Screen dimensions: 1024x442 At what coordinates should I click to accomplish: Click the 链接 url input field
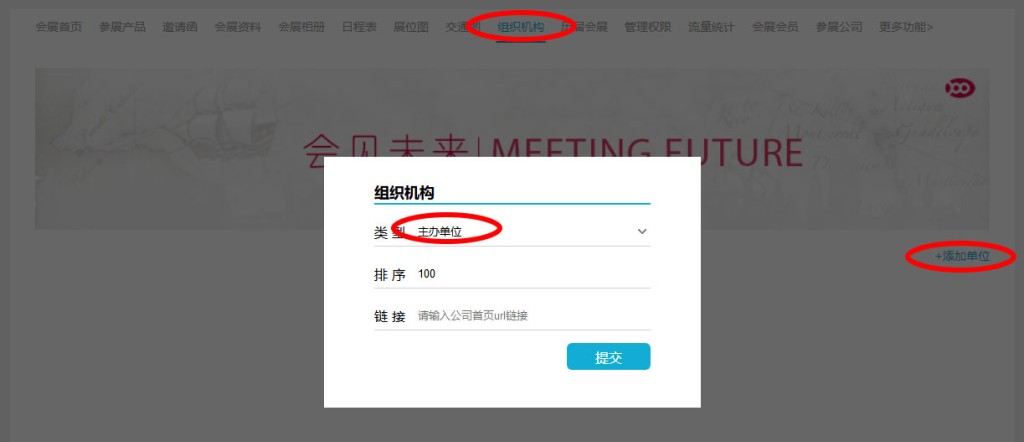pos(533,316)
